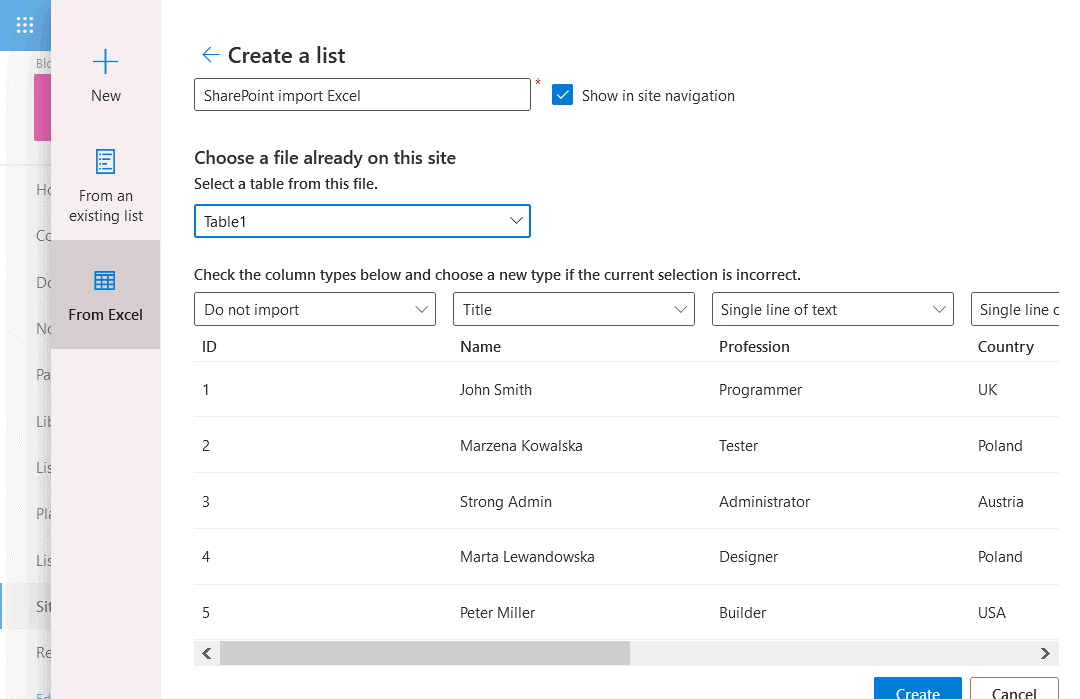This screenshot has width=1080, height=699.
Task: Select the New creation option
Action: point(105,78)
